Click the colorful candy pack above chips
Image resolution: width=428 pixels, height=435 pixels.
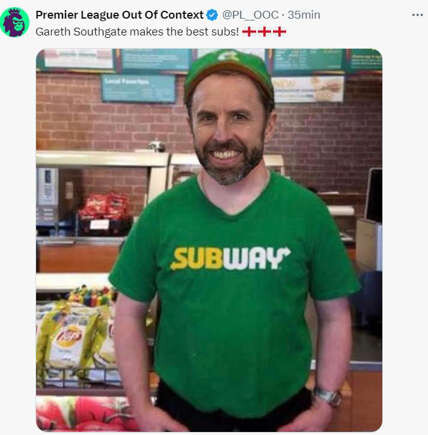92,296
